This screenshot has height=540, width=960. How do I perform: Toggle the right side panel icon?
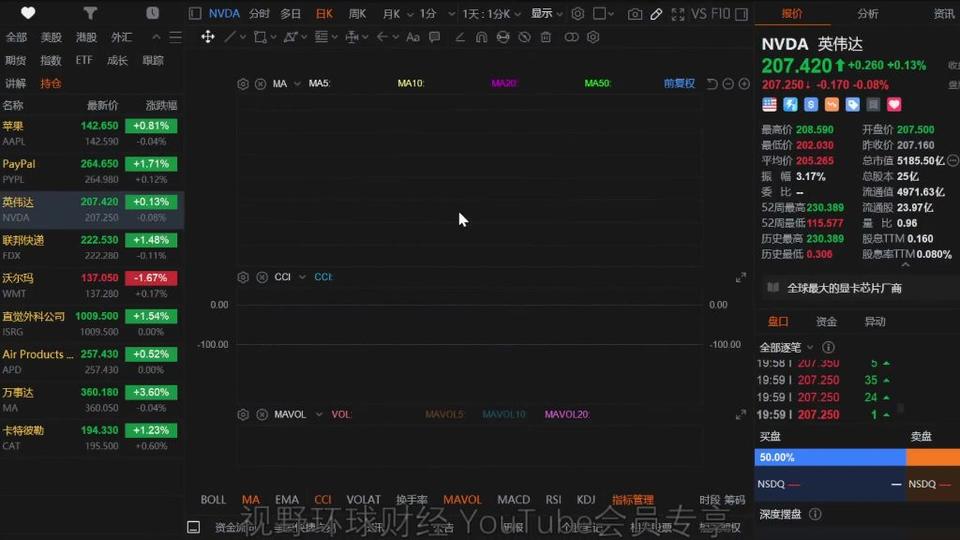tap(741, 13)
